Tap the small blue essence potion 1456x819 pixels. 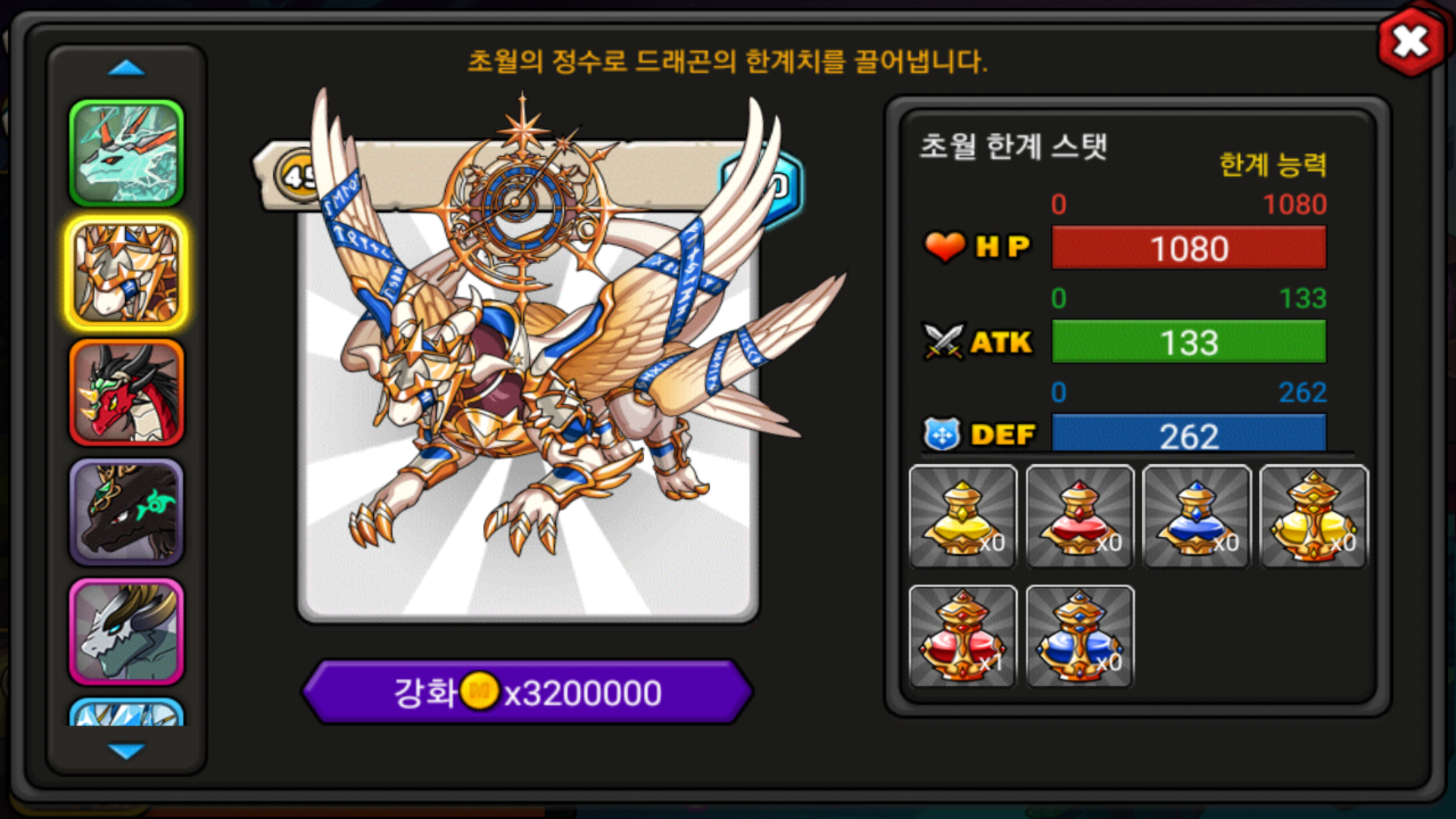[1197, 516]
